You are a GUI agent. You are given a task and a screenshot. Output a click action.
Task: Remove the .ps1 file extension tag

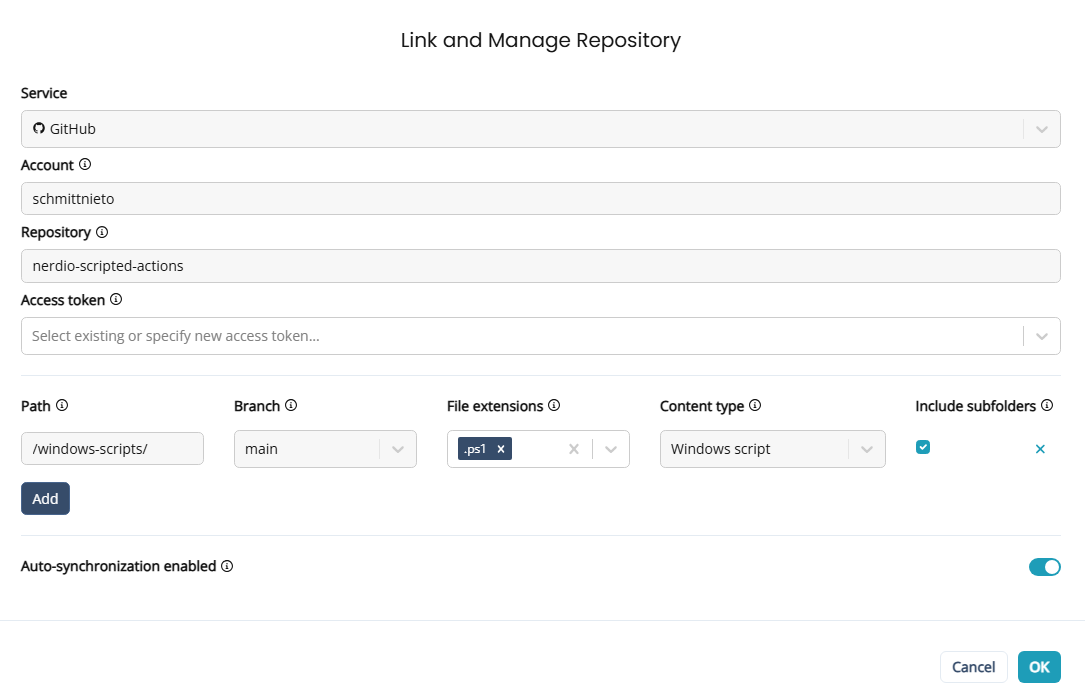click(501, 449)
